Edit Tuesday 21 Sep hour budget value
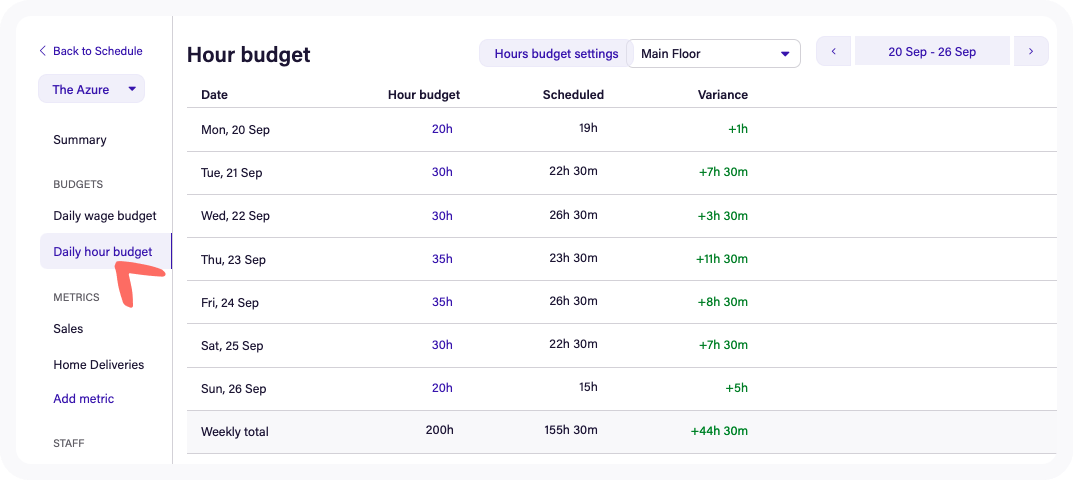Screen dimensions: 1073x480 (442, 172)
